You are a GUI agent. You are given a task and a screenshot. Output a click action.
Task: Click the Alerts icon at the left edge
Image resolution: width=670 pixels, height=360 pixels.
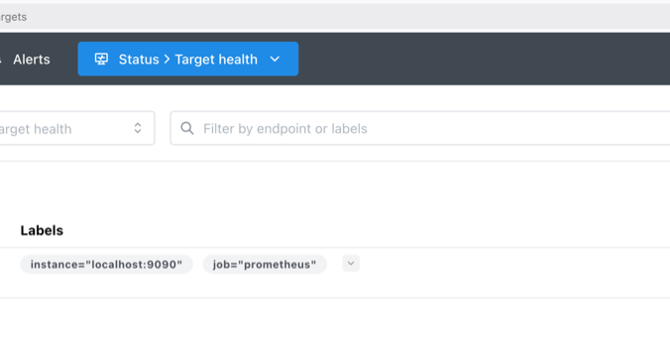[x=1, y=60]
